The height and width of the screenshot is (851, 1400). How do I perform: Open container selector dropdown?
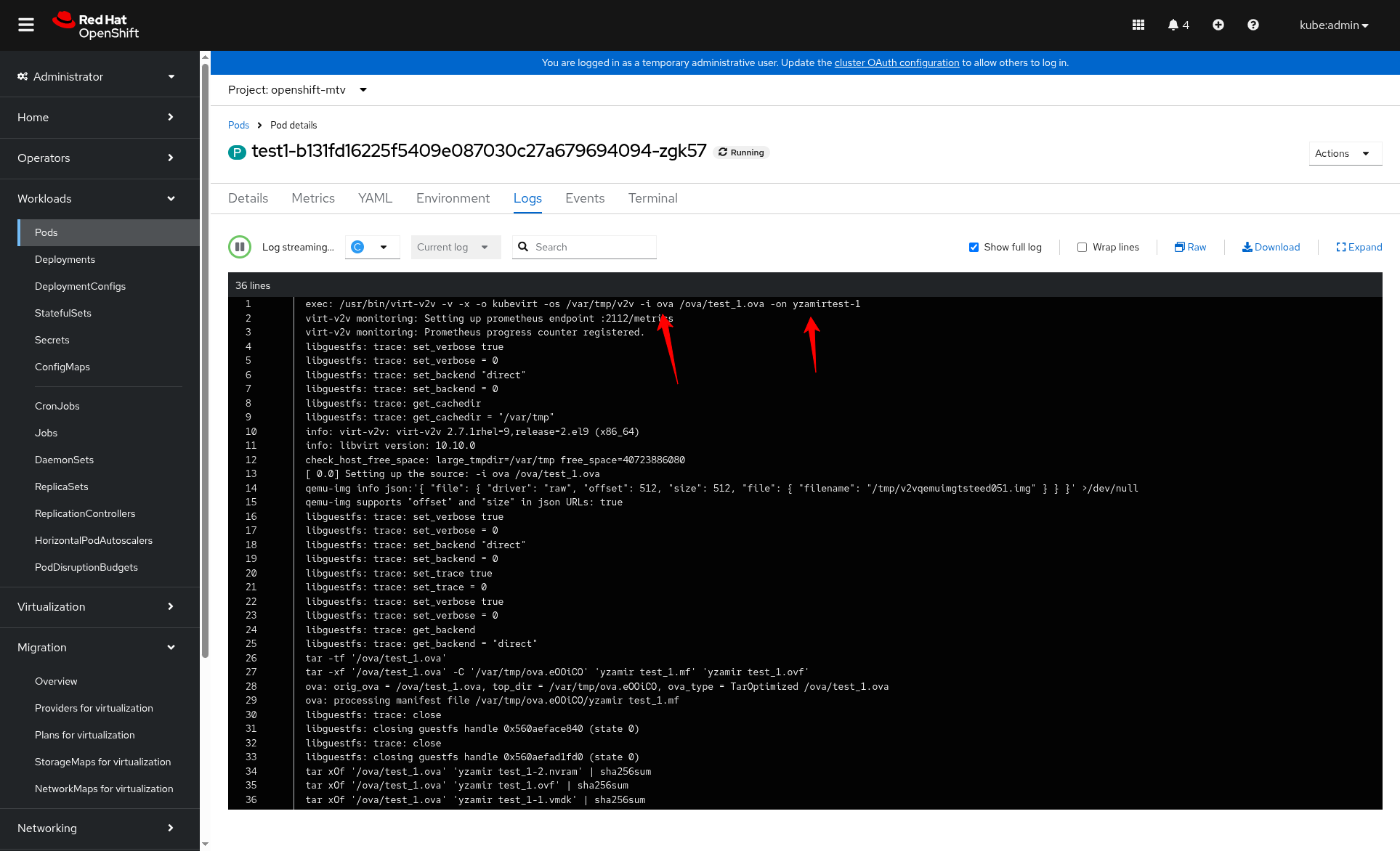pyautogui.click(x=372, y=247)
